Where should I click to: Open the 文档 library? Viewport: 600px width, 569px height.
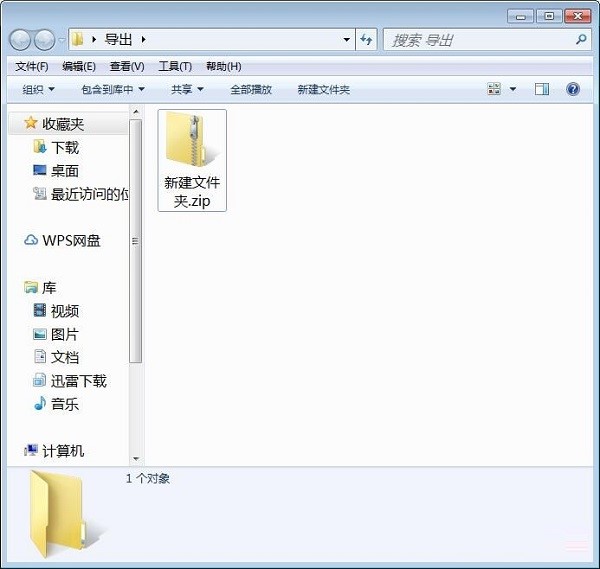(x=65, y=357)
